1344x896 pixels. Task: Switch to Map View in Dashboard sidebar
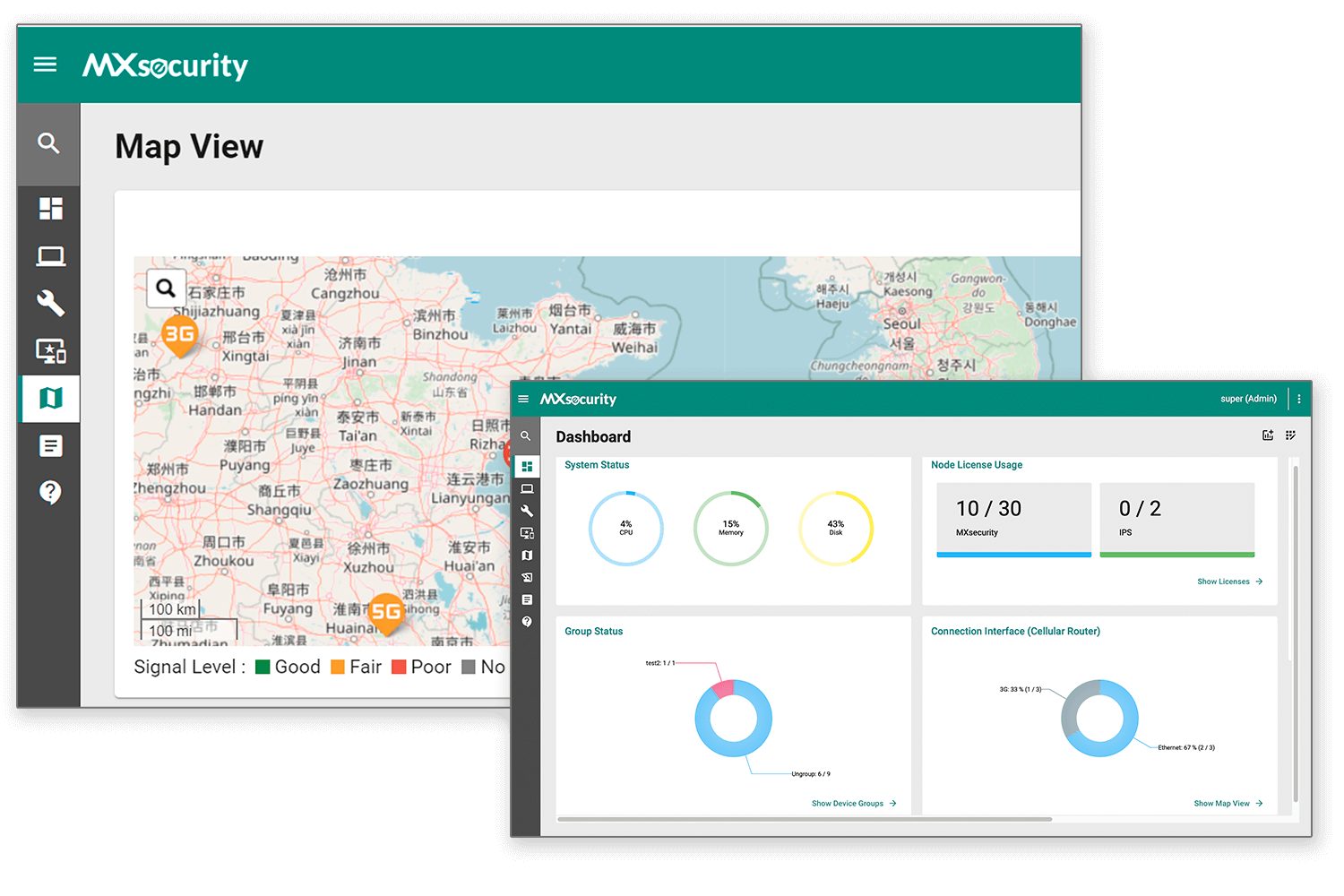coord(527,556)
